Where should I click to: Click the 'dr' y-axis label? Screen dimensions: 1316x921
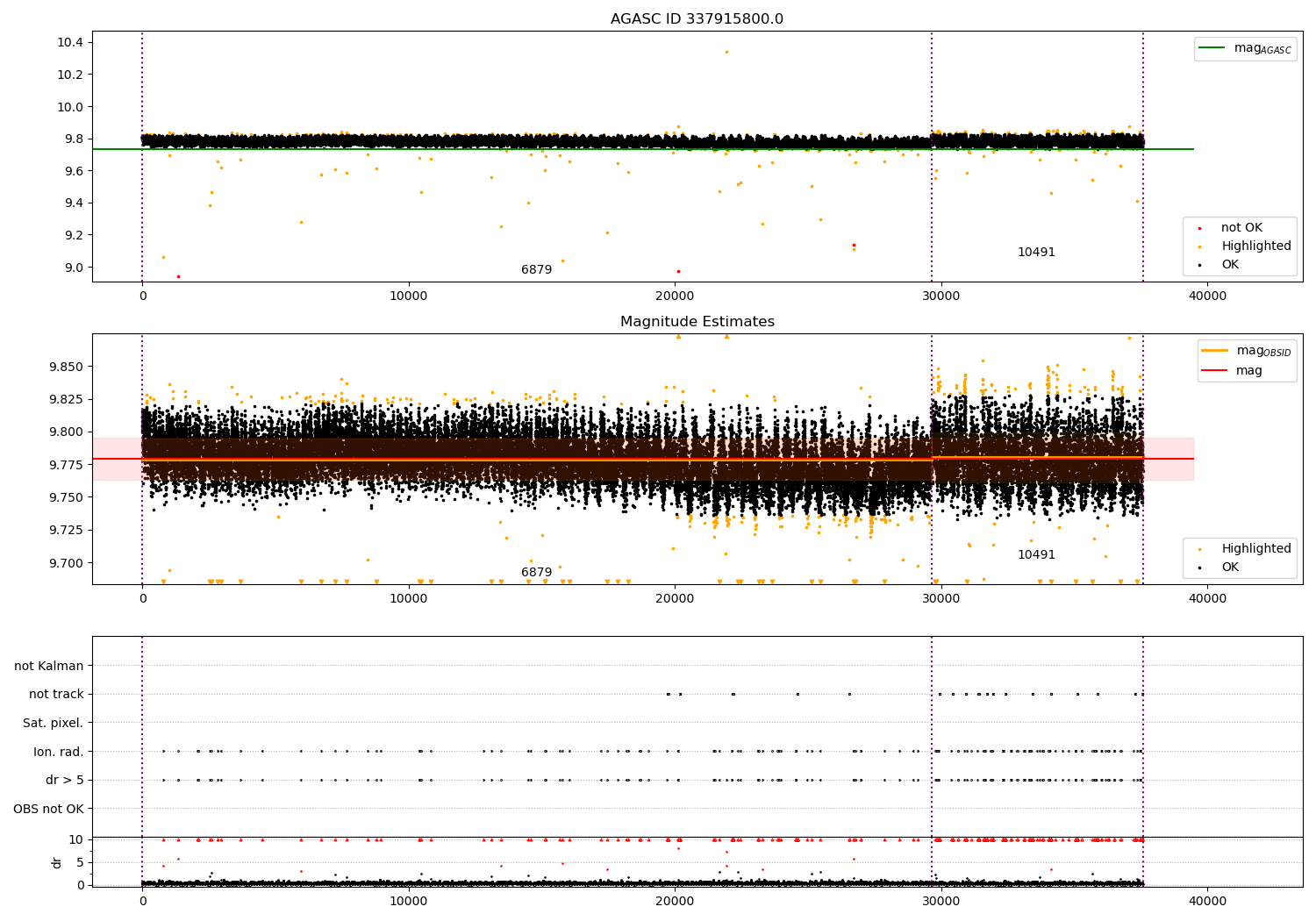tap(57, 862)
